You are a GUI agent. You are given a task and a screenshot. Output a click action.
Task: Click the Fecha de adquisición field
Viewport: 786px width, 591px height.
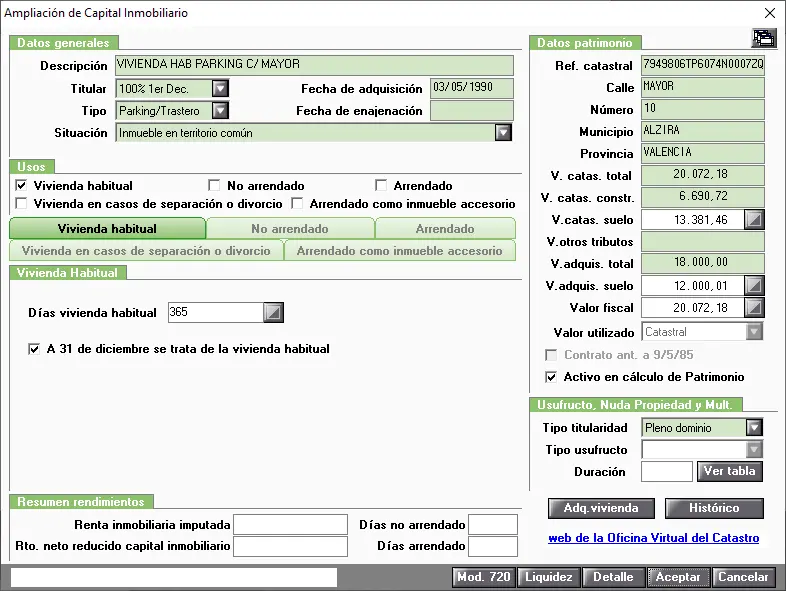click(x=472, y=88)
